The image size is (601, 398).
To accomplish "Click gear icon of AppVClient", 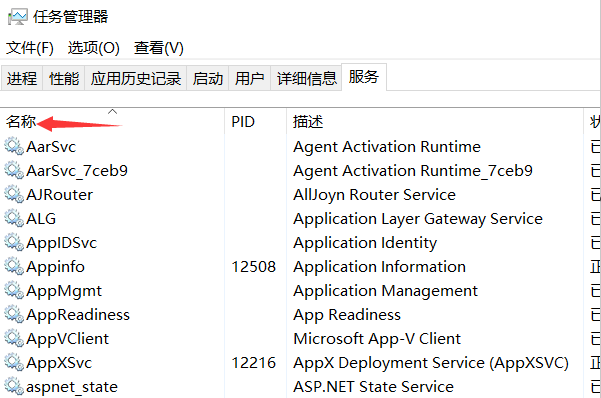I will (x=14, y=339).
